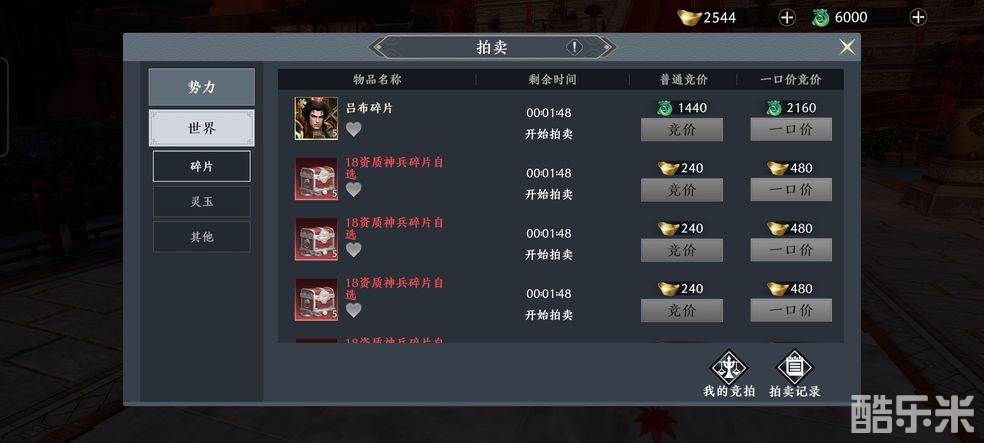The height and width of the screenshot is (443, 984).
Task: Click 竞价 on second 神兵碎片自选 row
Action: [x=682, y=250]
